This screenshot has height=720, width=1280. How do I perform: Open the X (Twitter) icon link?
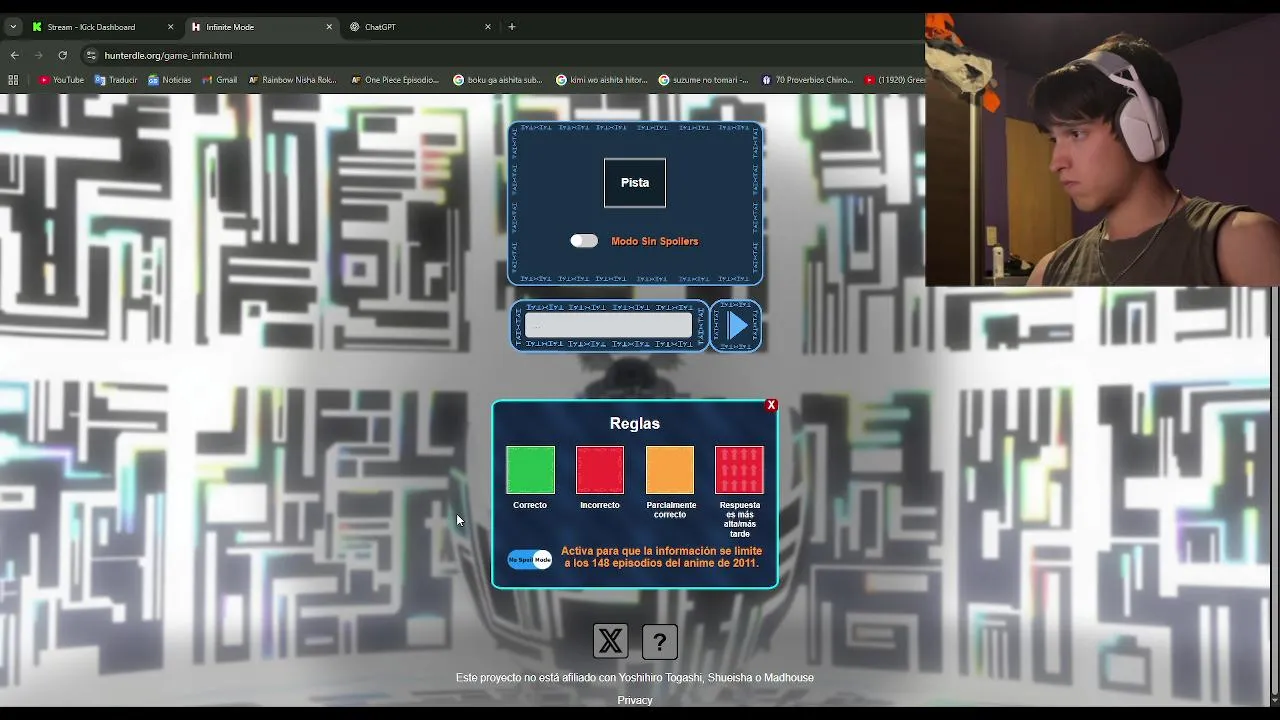610,641
